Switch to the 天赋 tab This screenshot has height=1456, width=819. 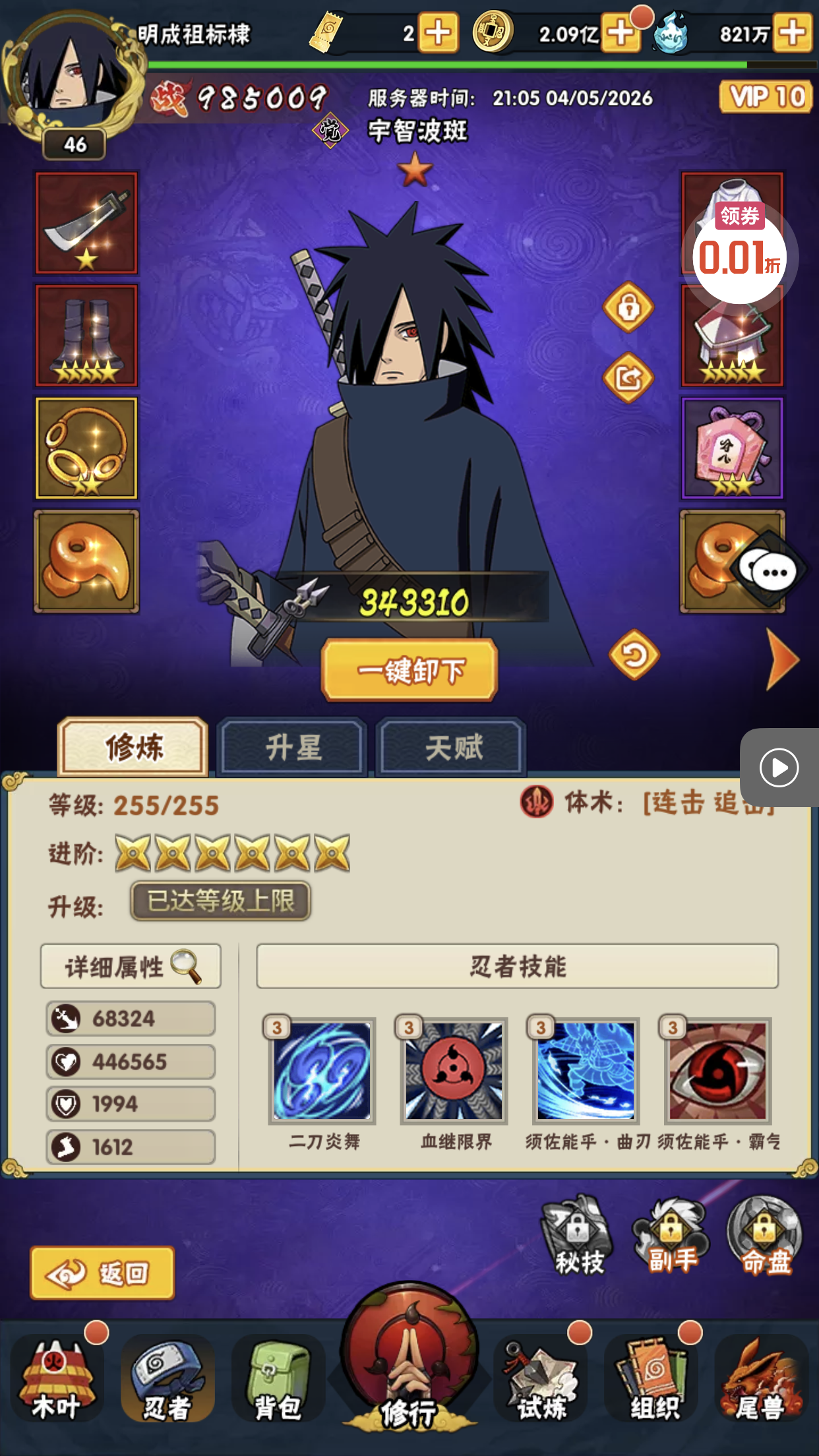click(x=452, y=747)
